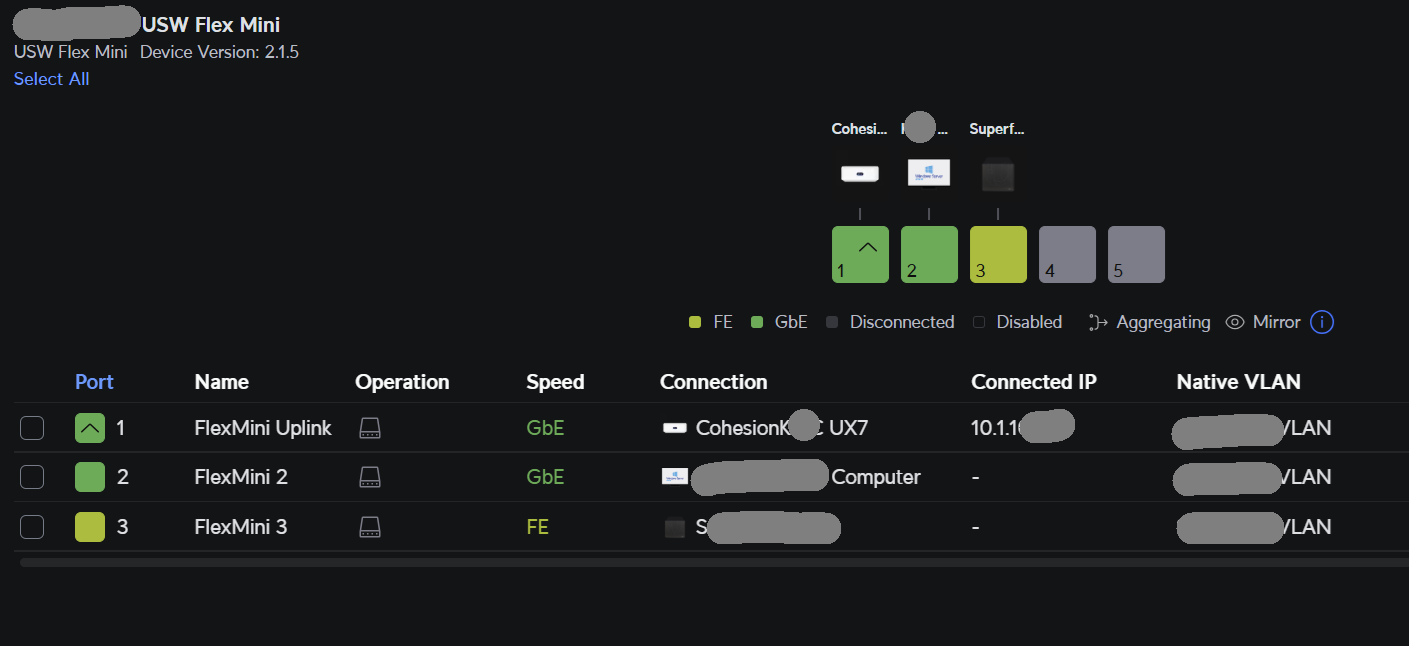
Task: Click the info icon beside Mirror
Action: [1322, 322]
